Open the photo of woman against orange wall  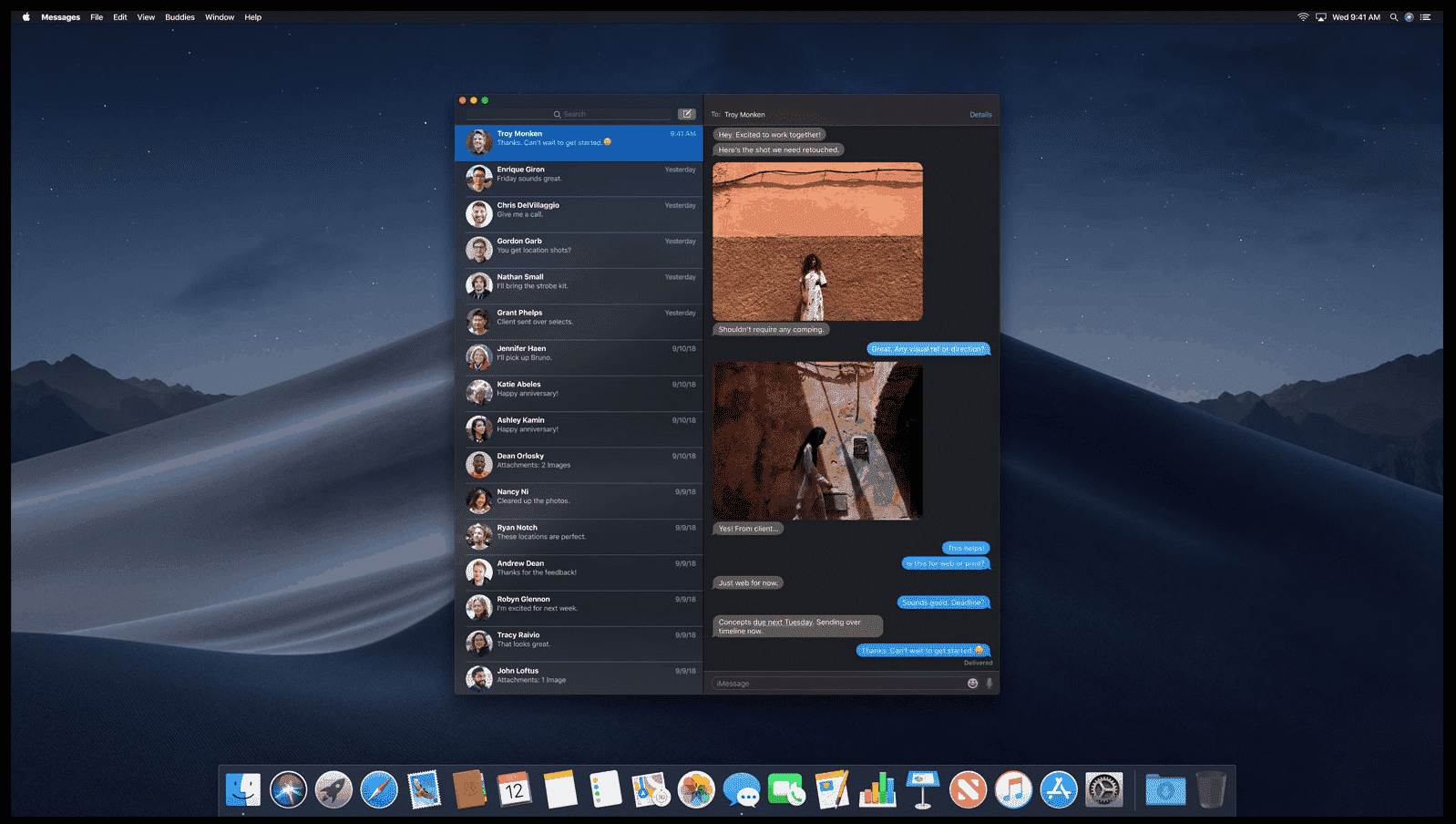[817, 242]
